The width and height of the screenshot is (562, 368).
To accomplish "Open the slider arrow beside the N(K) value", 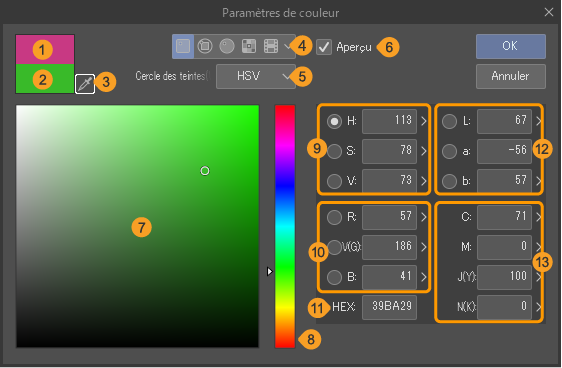I will 538,307.
